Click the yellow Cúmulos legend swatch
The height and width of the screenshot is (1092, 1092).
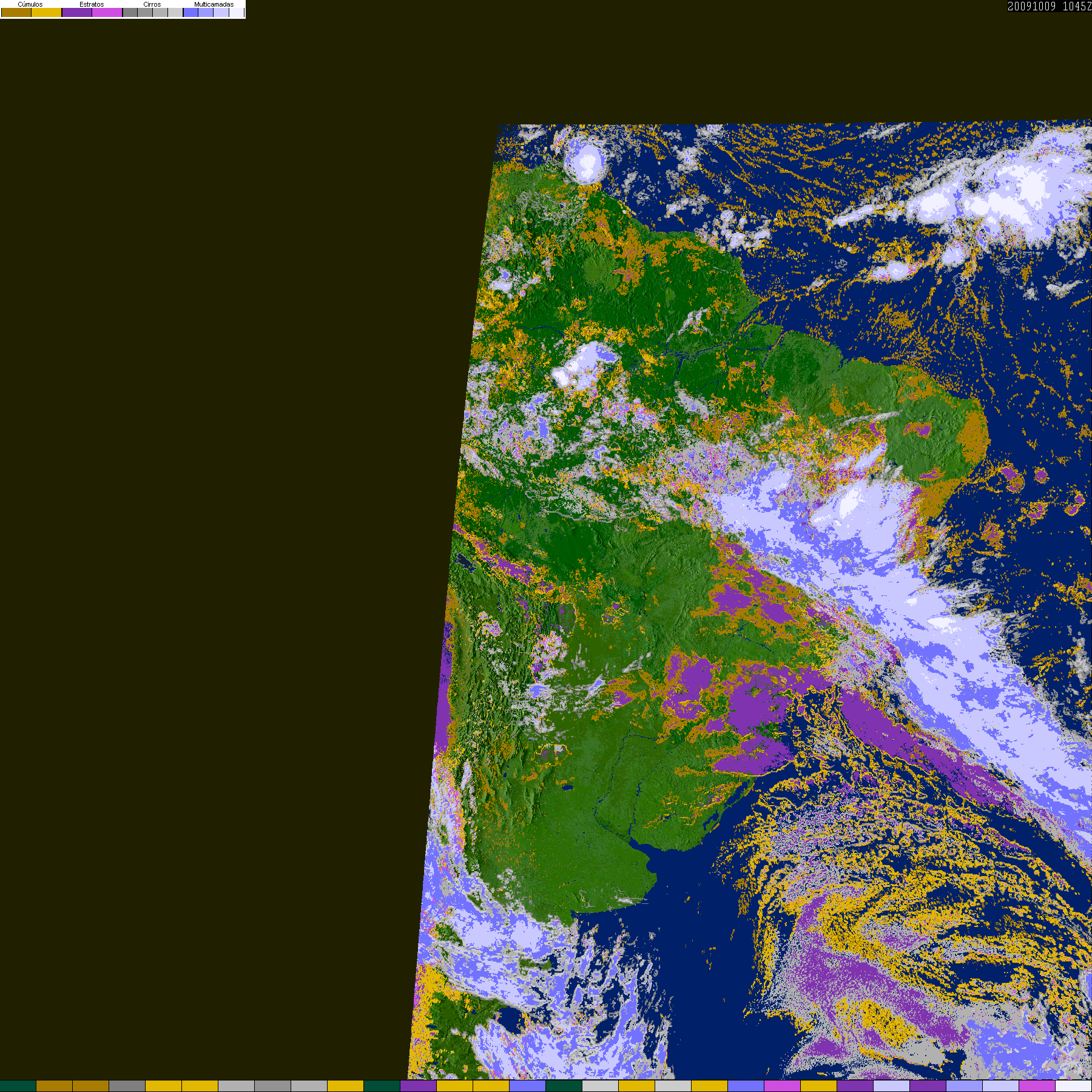coord(47,12)
